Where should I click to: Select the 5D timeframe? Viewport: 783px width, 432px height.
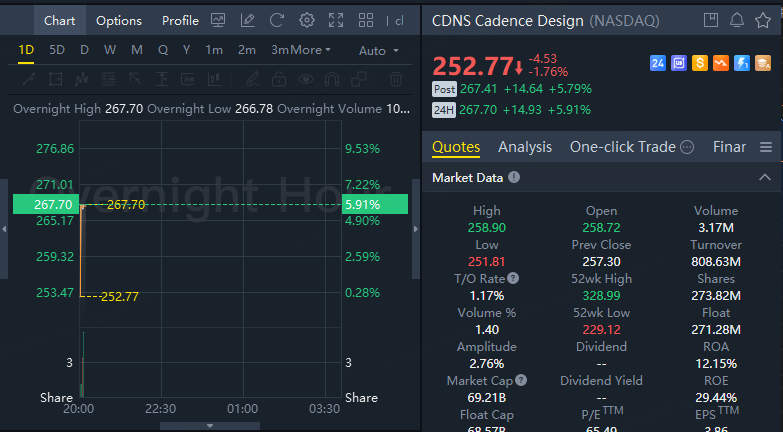tap(57, 50)
